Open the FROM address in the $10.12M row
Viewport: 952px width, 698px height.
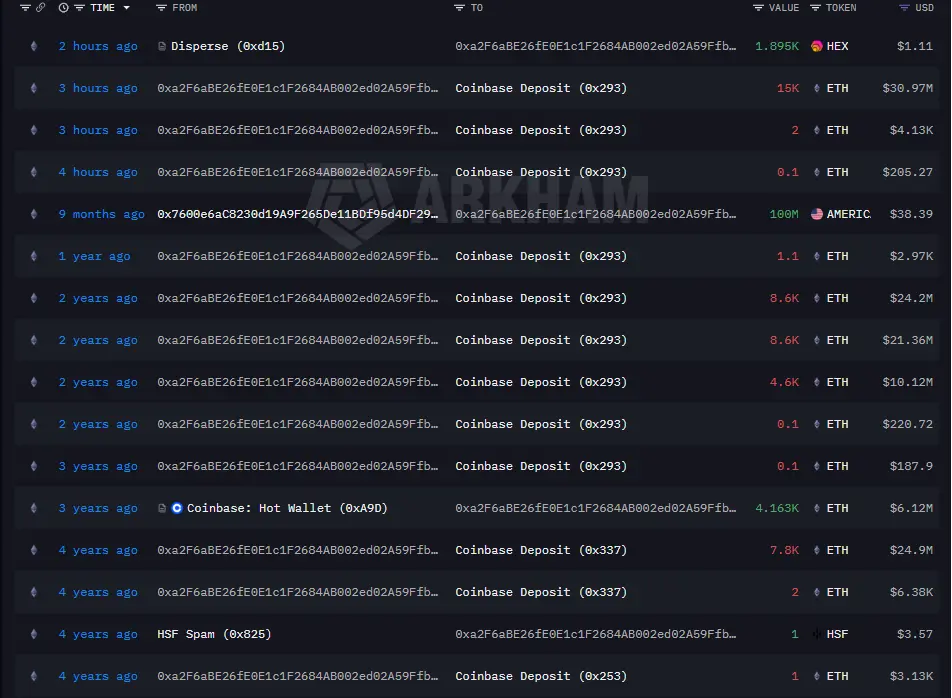[298, 382]
